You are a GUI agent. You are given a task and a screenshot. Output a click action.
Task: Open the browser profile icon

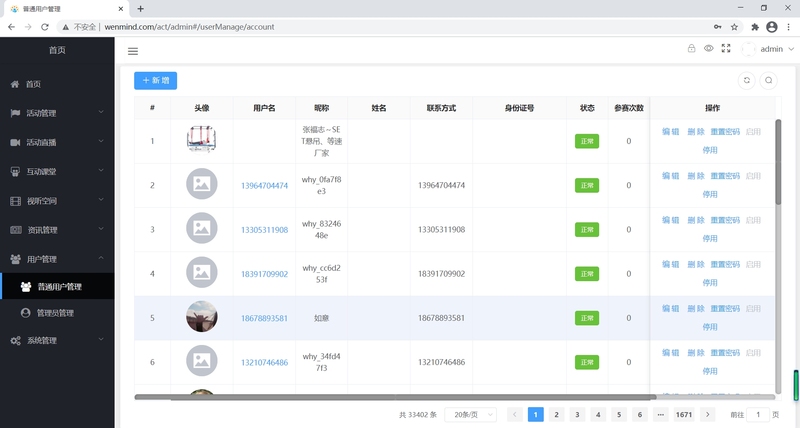click(772, 27)
